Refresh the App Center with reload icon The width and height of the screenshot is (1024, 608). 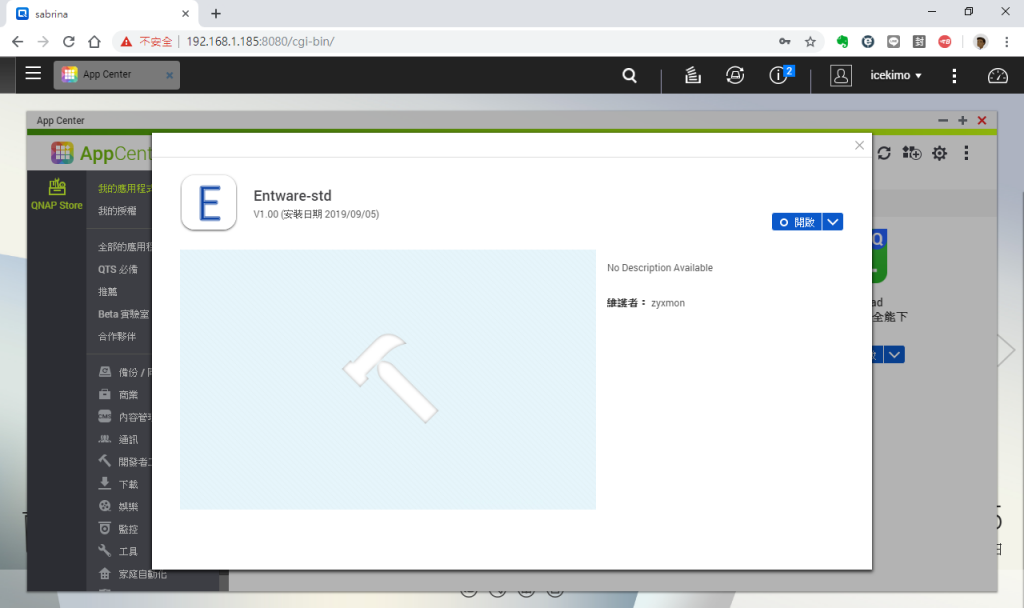884,153
